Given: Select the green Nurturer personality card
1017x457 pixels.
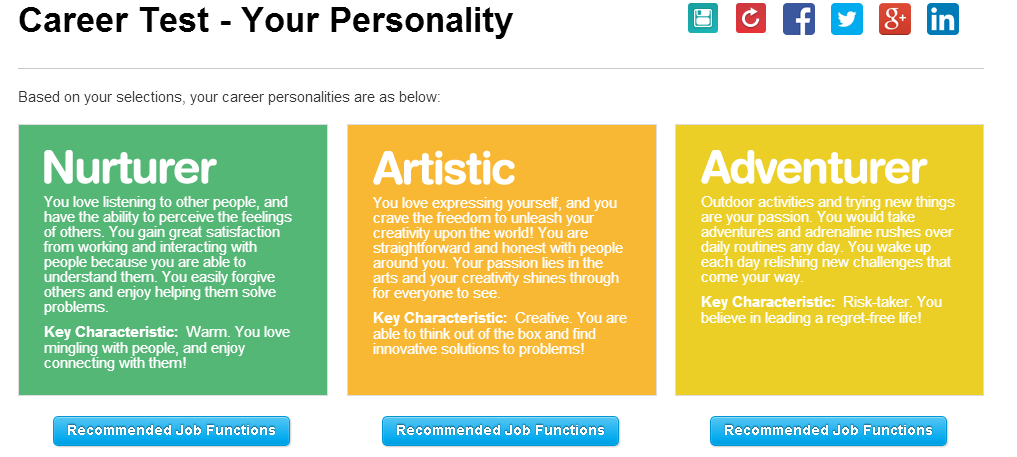Looking at the screenshot, I should click(173, 260).
